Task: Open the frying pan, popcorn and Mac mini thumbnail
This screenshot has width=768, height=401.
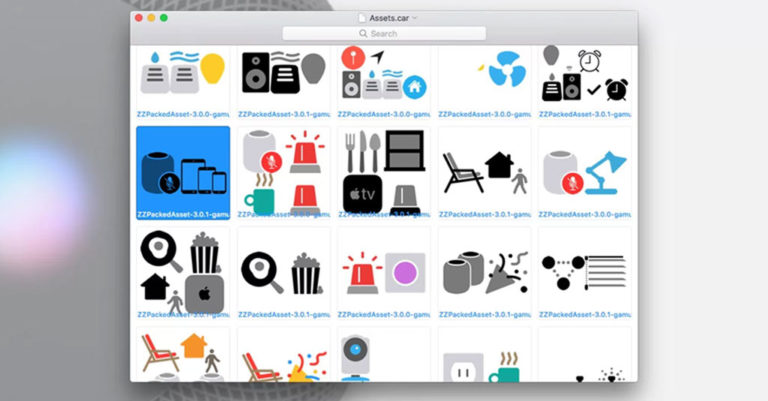Action: coord(183,272)
